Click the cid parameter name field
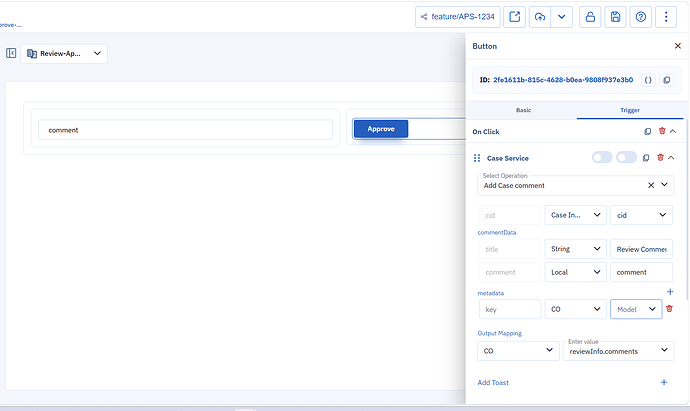This screenshot has width=690, height=411. 510,215
